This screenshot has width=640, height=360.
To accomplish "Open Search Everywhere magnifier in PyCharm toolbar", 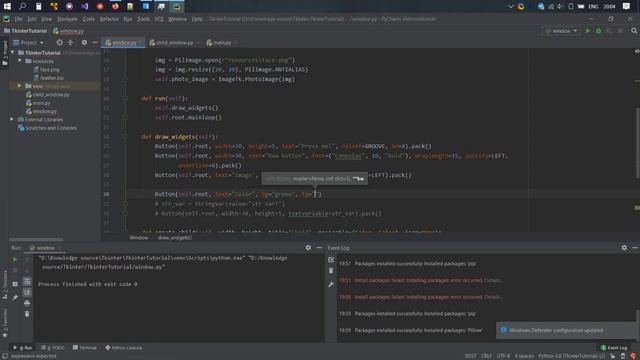I will [x=634, y=31].
